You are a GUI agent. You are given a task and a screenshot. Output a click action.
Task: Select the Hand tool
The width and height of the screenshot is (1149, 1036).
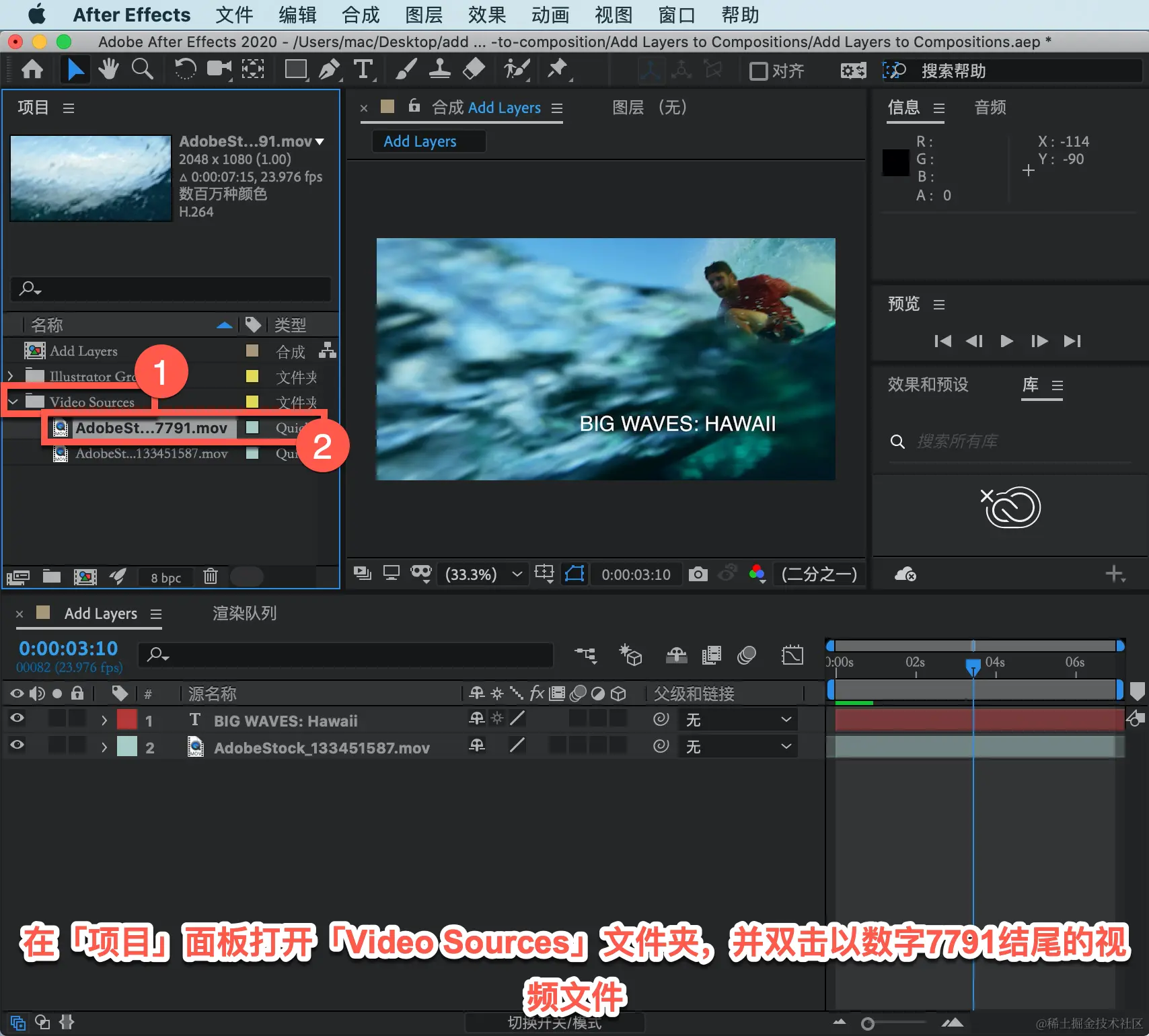108,69
